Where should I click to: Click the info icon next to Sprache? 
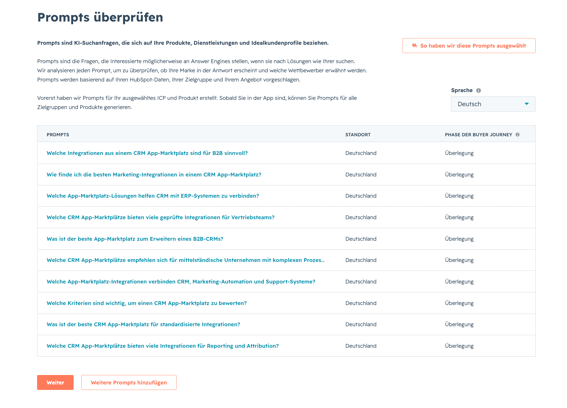[478, 90]
